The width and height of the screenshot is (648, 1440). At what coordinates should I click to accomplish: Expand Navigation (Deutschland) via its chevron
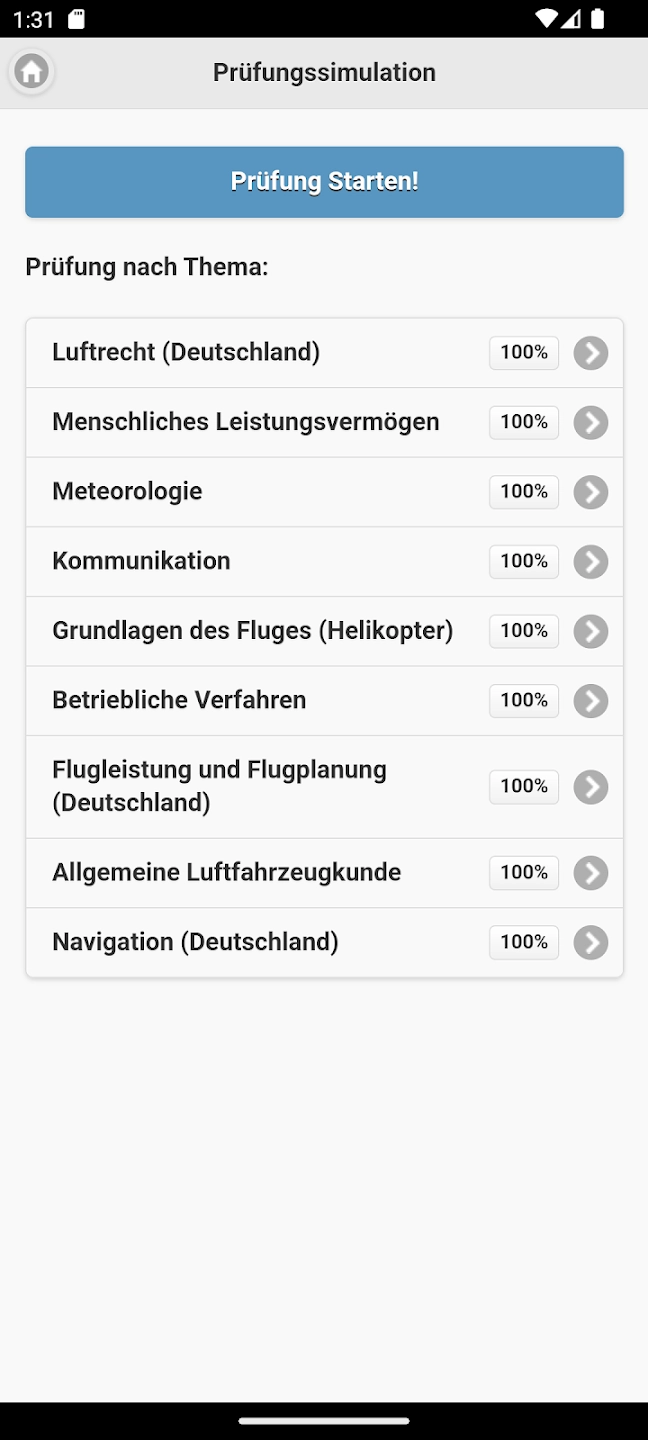pos(591,942)
